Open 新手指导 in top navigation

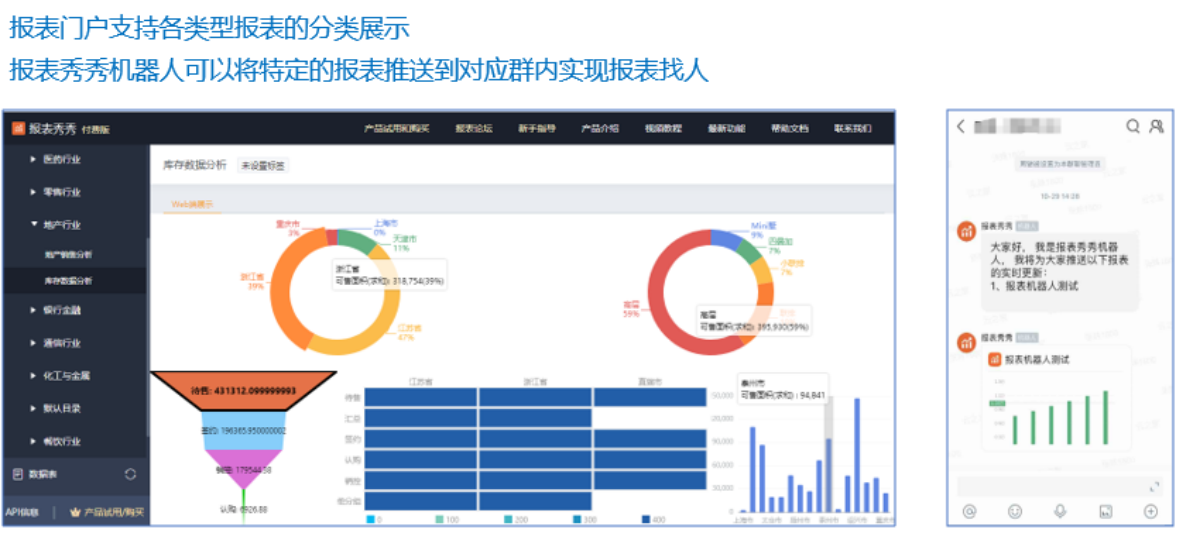click(537, 128)
